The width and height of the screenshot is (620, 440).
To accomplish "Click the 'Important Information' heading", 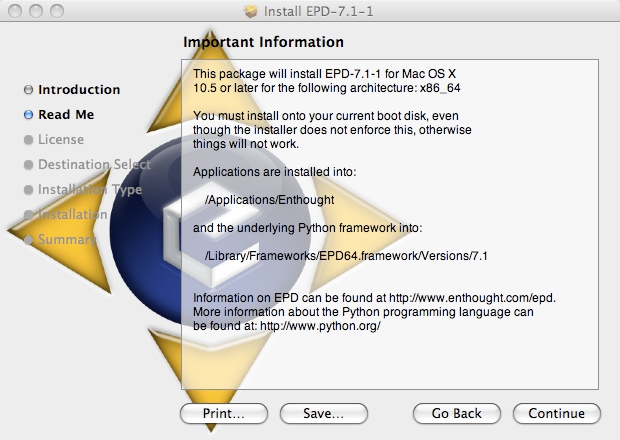I will click(x=264, y=42).
